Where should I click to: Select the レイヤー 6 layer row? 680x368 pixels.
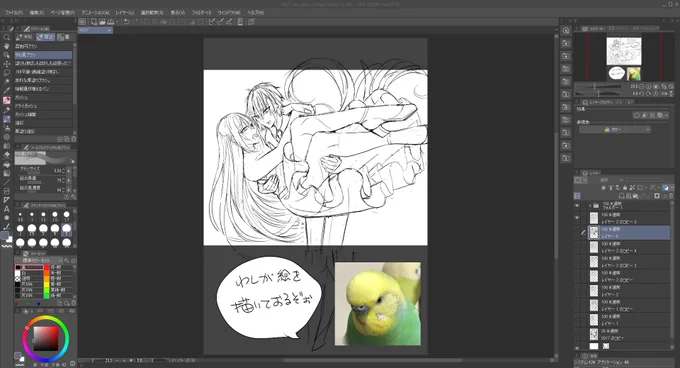coord(629,232)
